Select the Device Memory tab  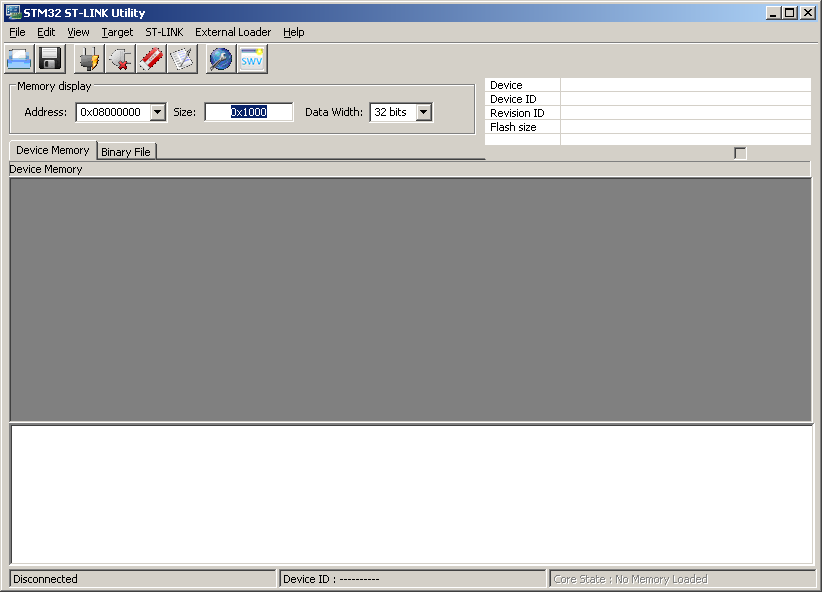click(x=53, y=150)
